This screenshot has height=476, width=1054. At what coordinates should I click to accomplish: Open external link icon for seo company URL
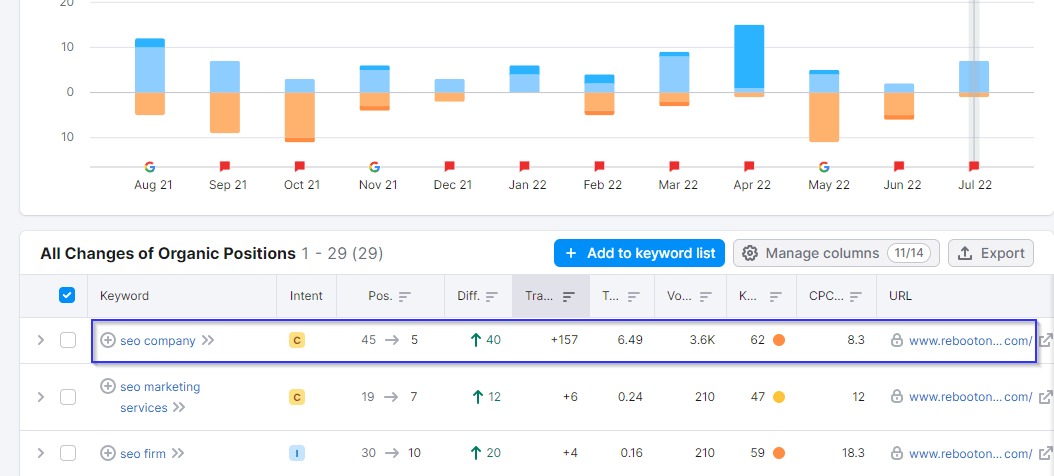(1045, 340)
